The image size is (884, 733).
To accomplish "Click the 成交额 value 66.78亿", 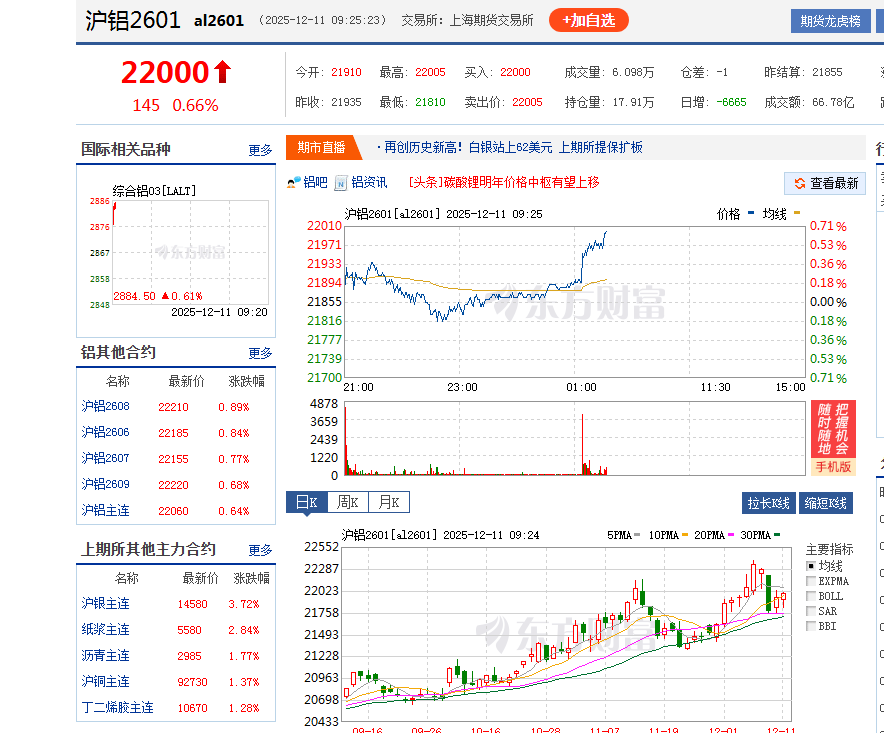I will coord(833,102).
